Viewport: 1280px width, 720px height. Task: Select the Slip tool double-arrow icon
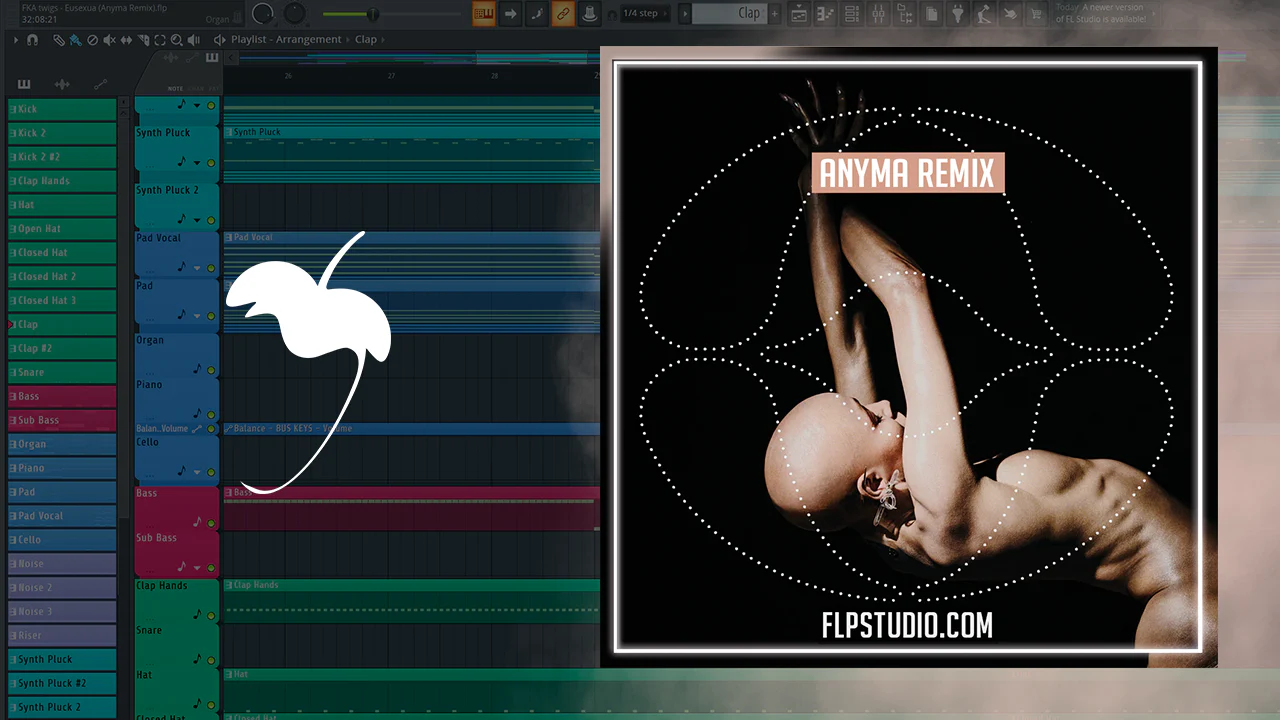tap(126, 40)
